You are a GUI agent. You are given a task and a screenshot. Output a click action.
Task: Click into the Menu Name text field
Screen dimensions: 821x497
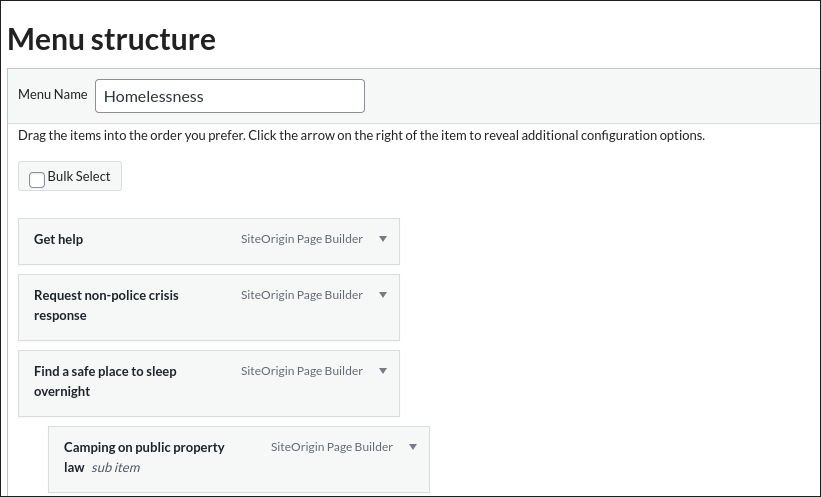[x=230, y=96]
